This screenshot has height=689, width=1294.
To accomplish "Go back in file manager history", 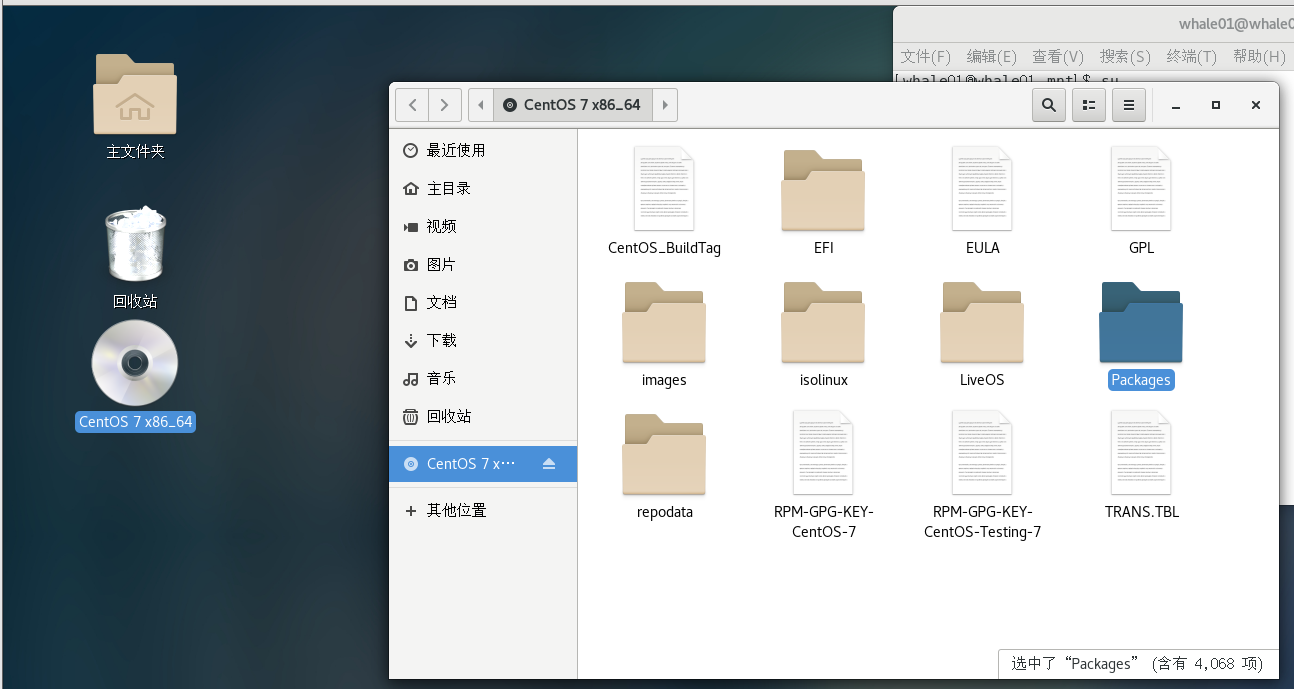I will click(x=412, y=105).
